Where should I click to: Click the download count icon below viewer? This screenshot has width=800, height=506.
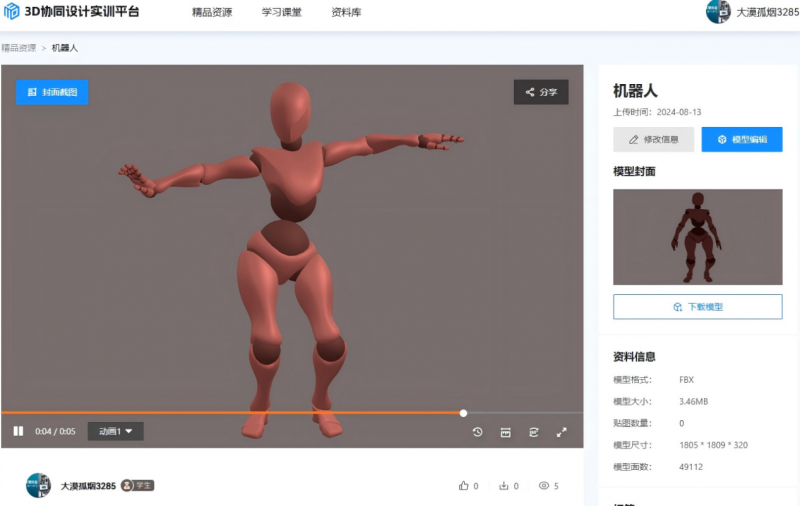[504, 486]
